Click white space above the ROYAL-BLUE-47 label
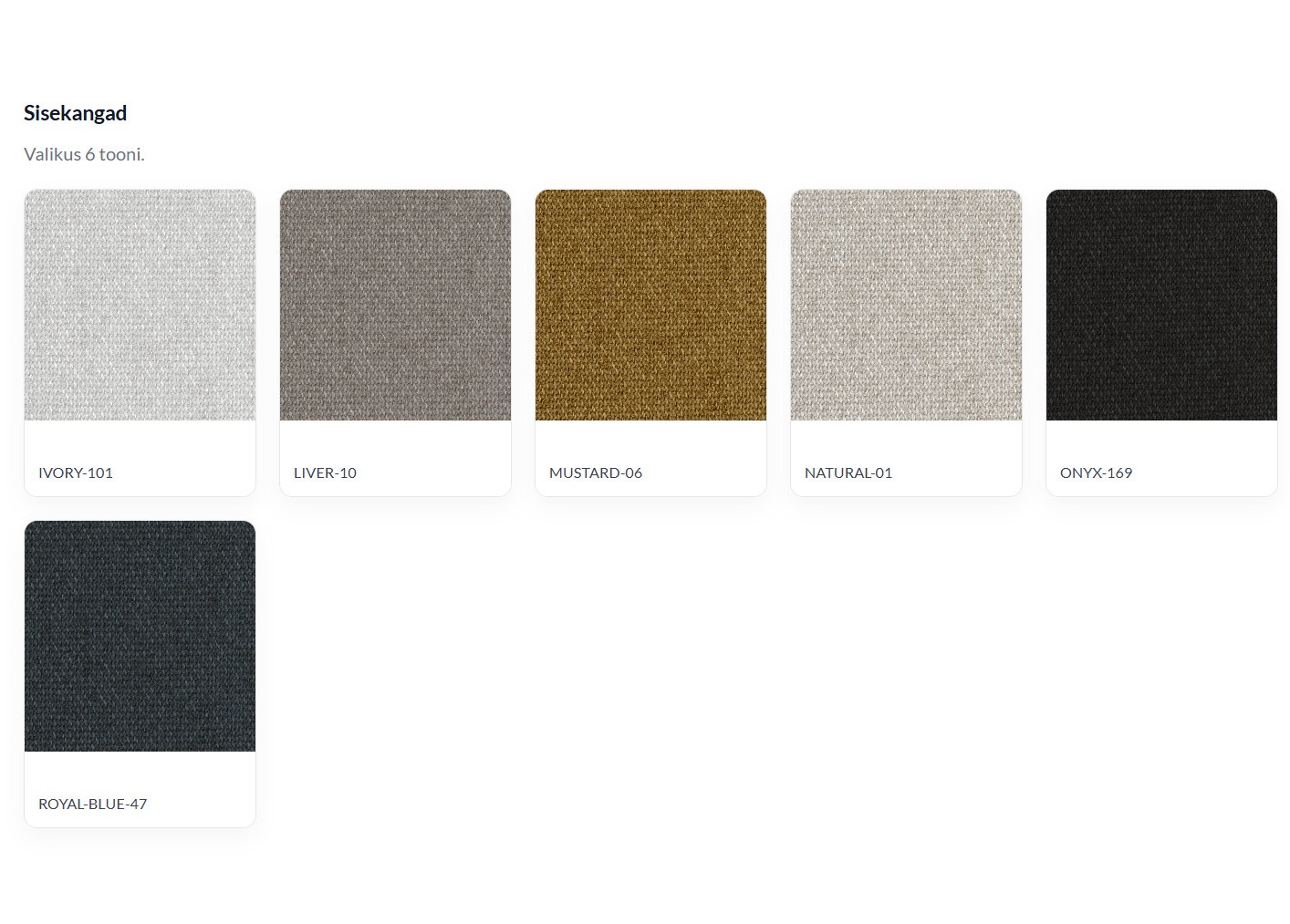Screen dimensions: 1290x924 tap(140, 773)
